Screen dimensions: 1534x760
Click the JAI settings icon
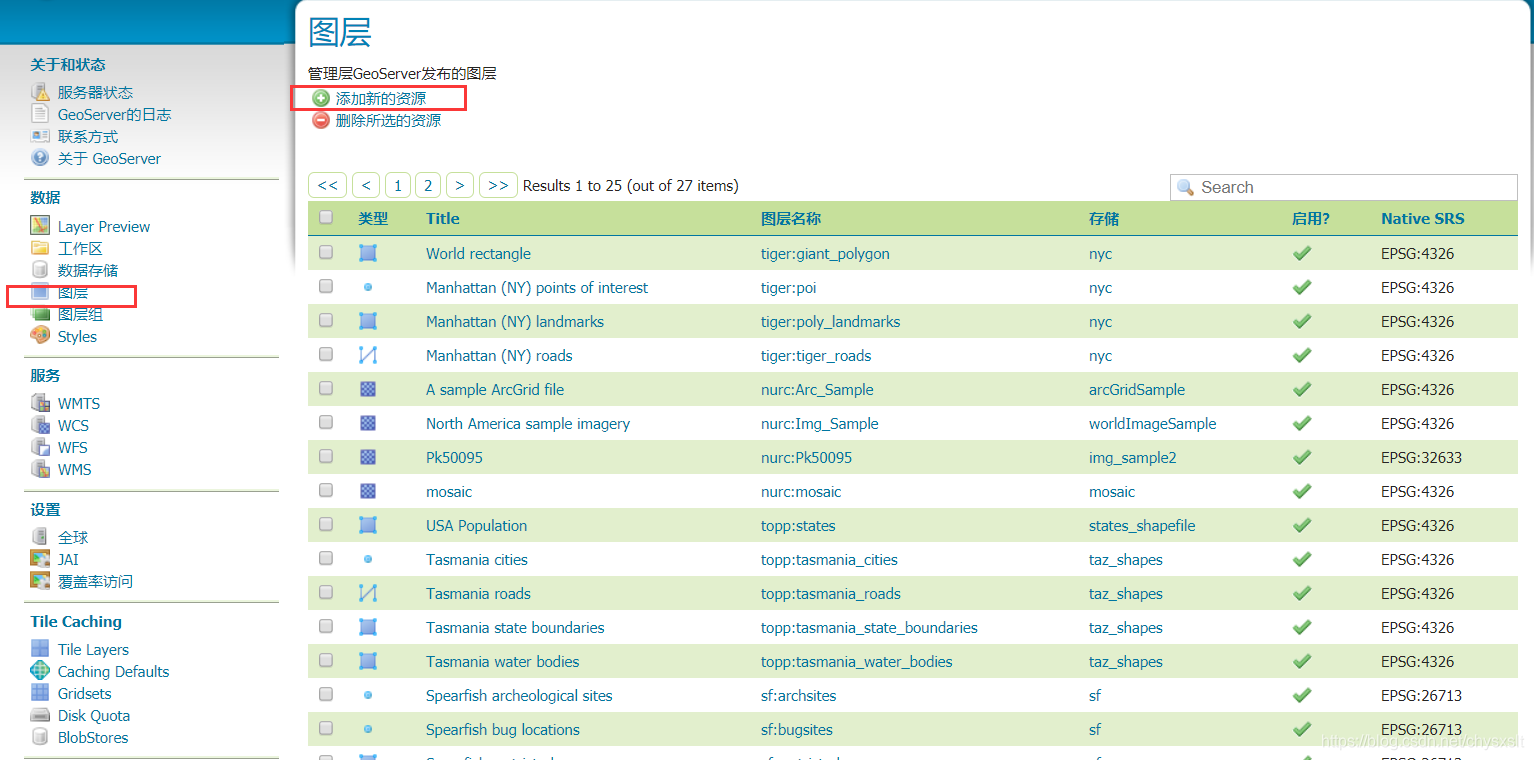point(40,559)
